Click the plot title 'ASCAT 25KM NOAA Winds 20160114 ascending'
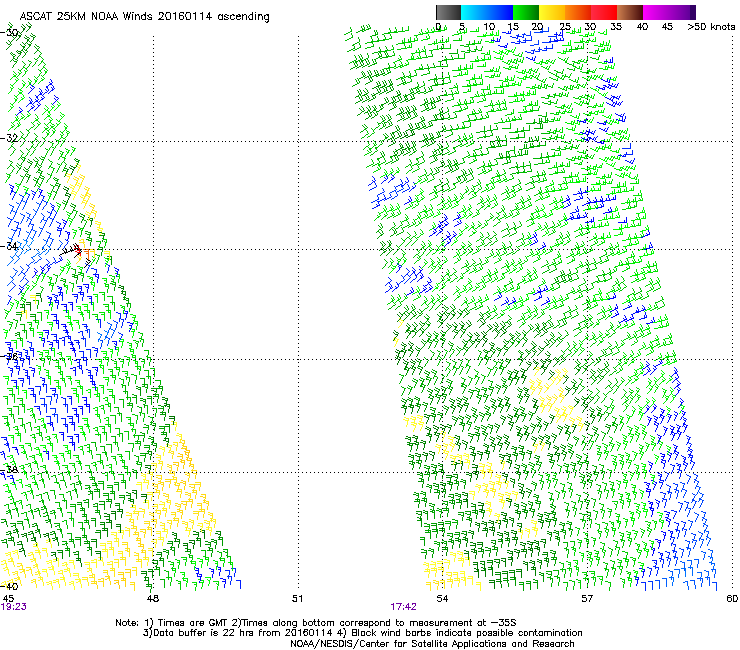The image size is (740, 650). [x=144, y=17]
